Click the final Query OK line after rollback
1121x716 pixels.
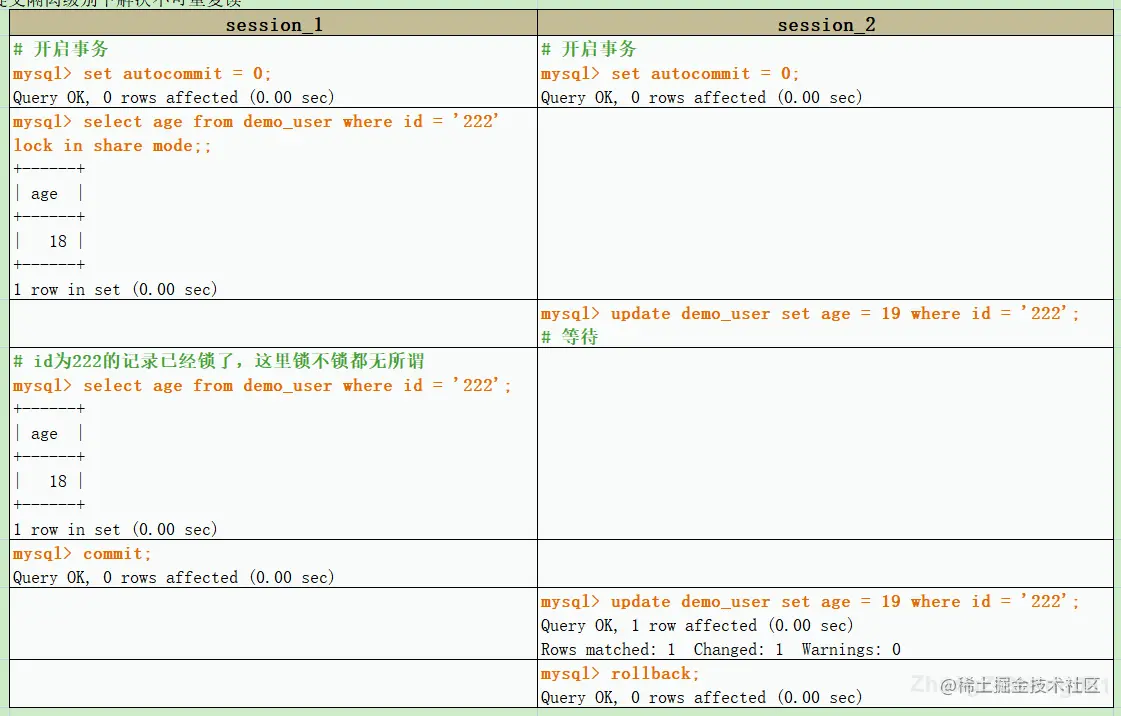[700, 697]
